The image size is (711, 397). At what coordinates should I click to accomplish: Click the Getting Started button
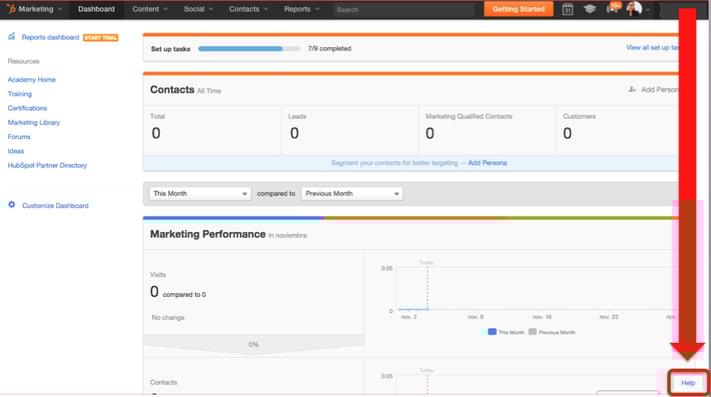[x=518, y=9]
